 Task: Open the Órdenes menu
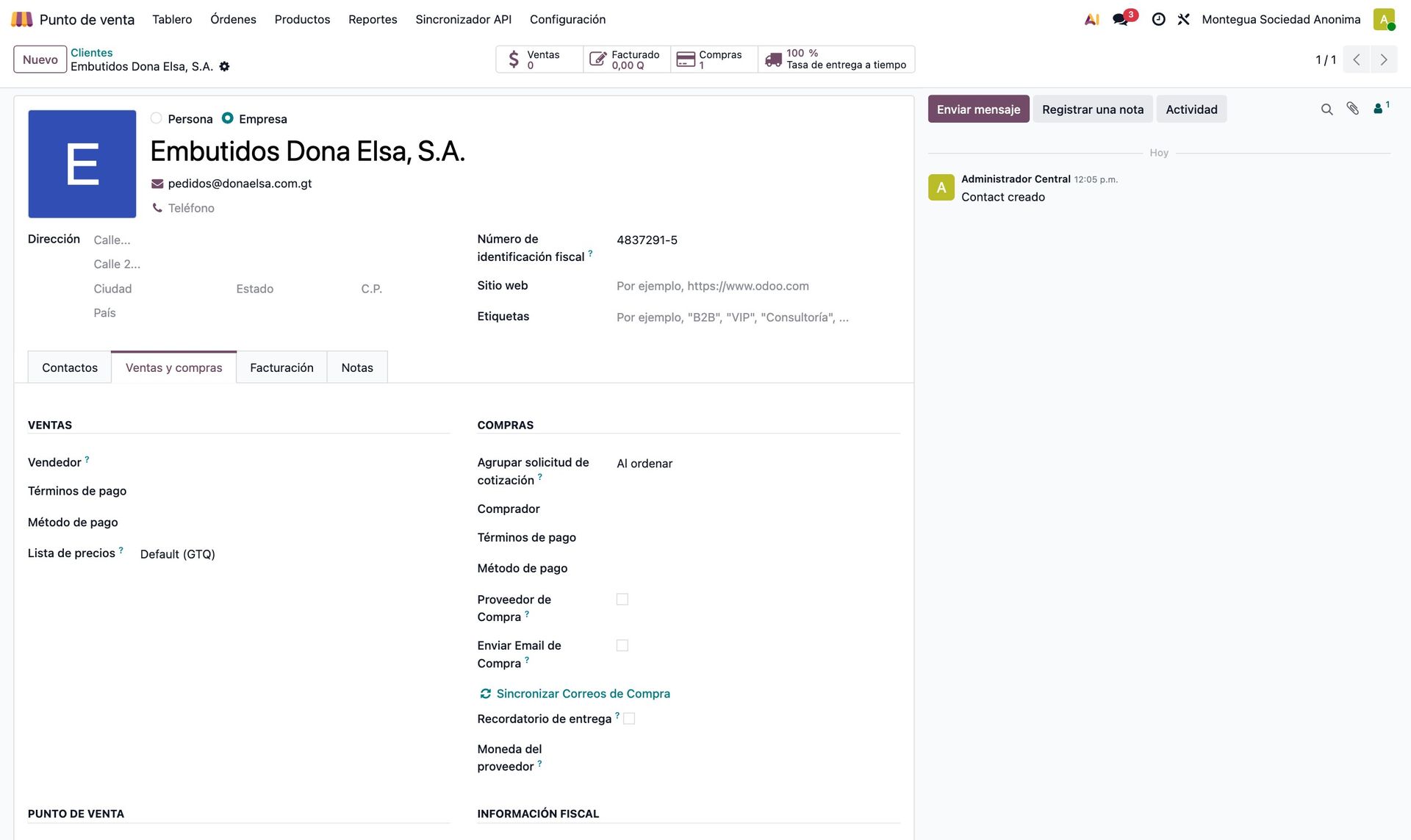tap(233, 19)
